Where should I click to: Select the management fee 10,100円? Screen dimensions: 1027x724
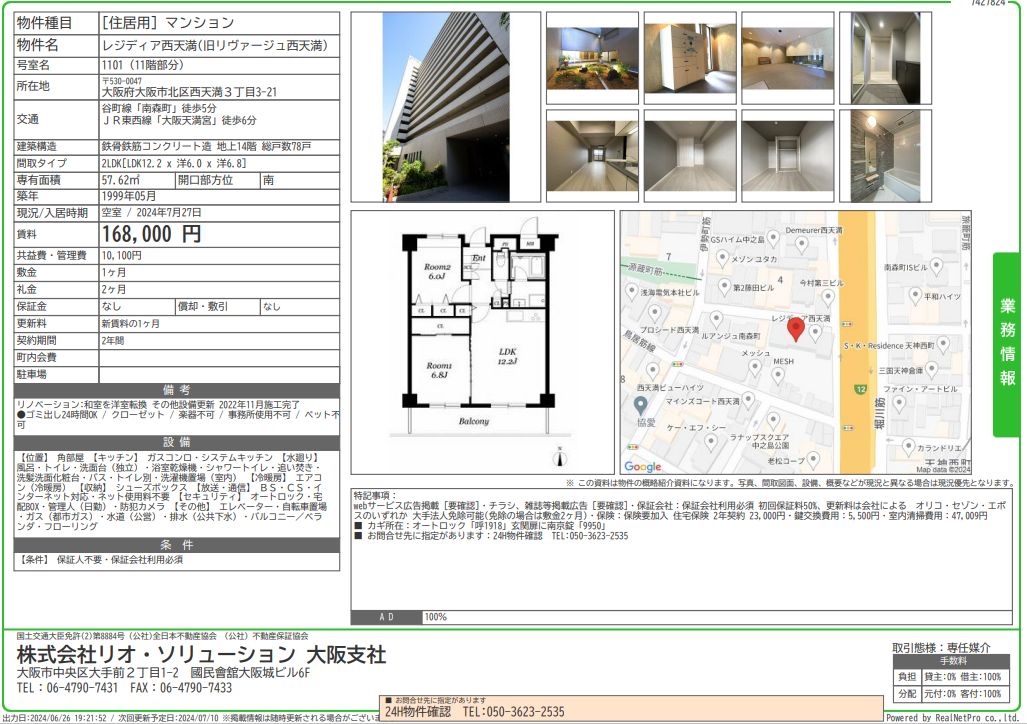[122, 256]
